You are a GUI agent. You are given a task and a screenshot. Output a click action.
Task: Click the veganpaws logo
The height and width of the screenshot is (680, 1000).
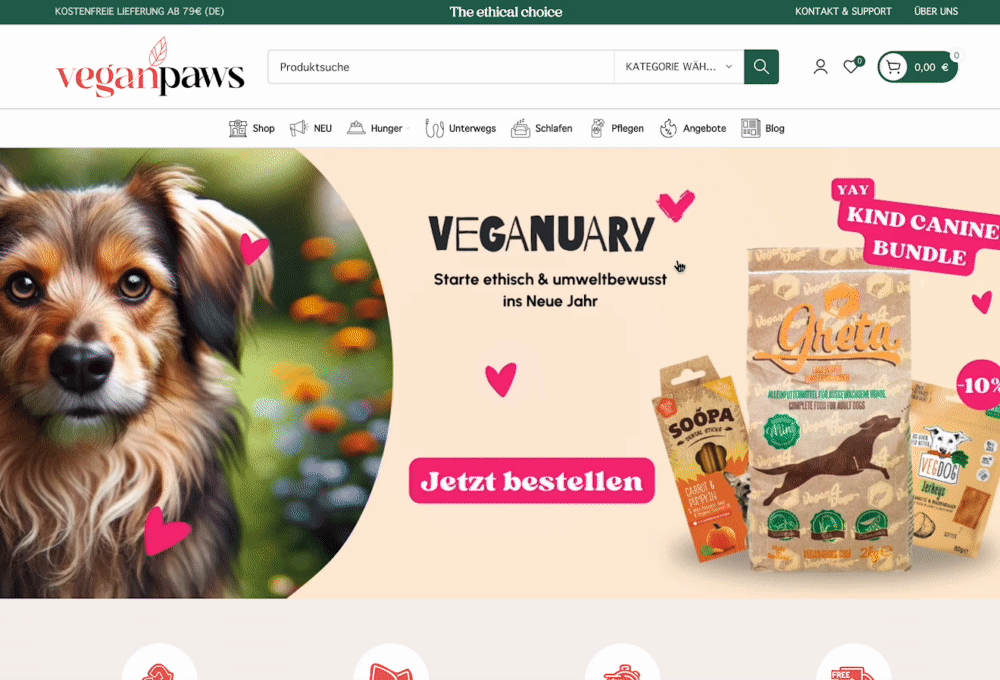pos(150,67)
